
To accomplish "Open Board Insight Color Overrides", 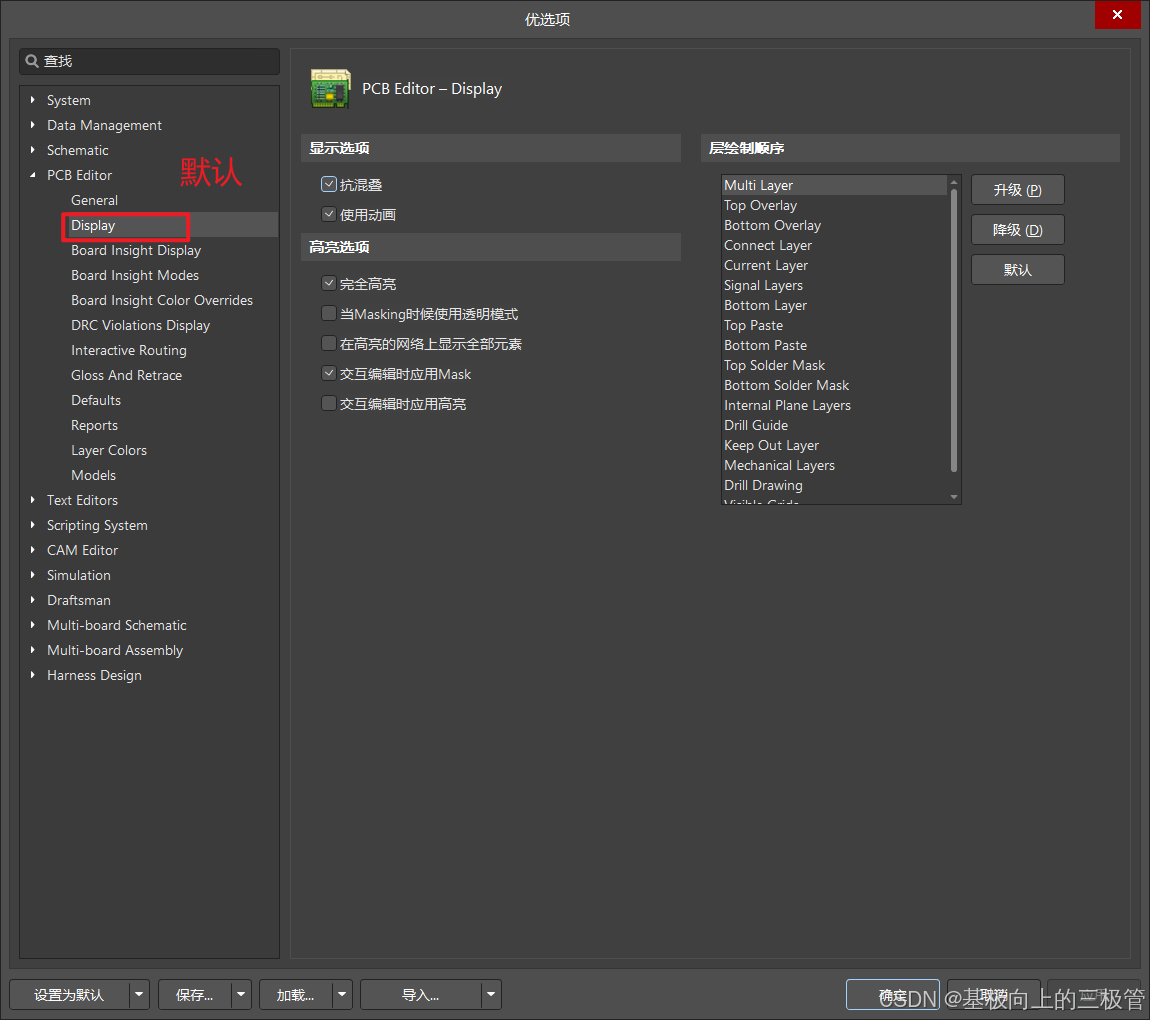I will pyautogui.click(x=161, y=300).
